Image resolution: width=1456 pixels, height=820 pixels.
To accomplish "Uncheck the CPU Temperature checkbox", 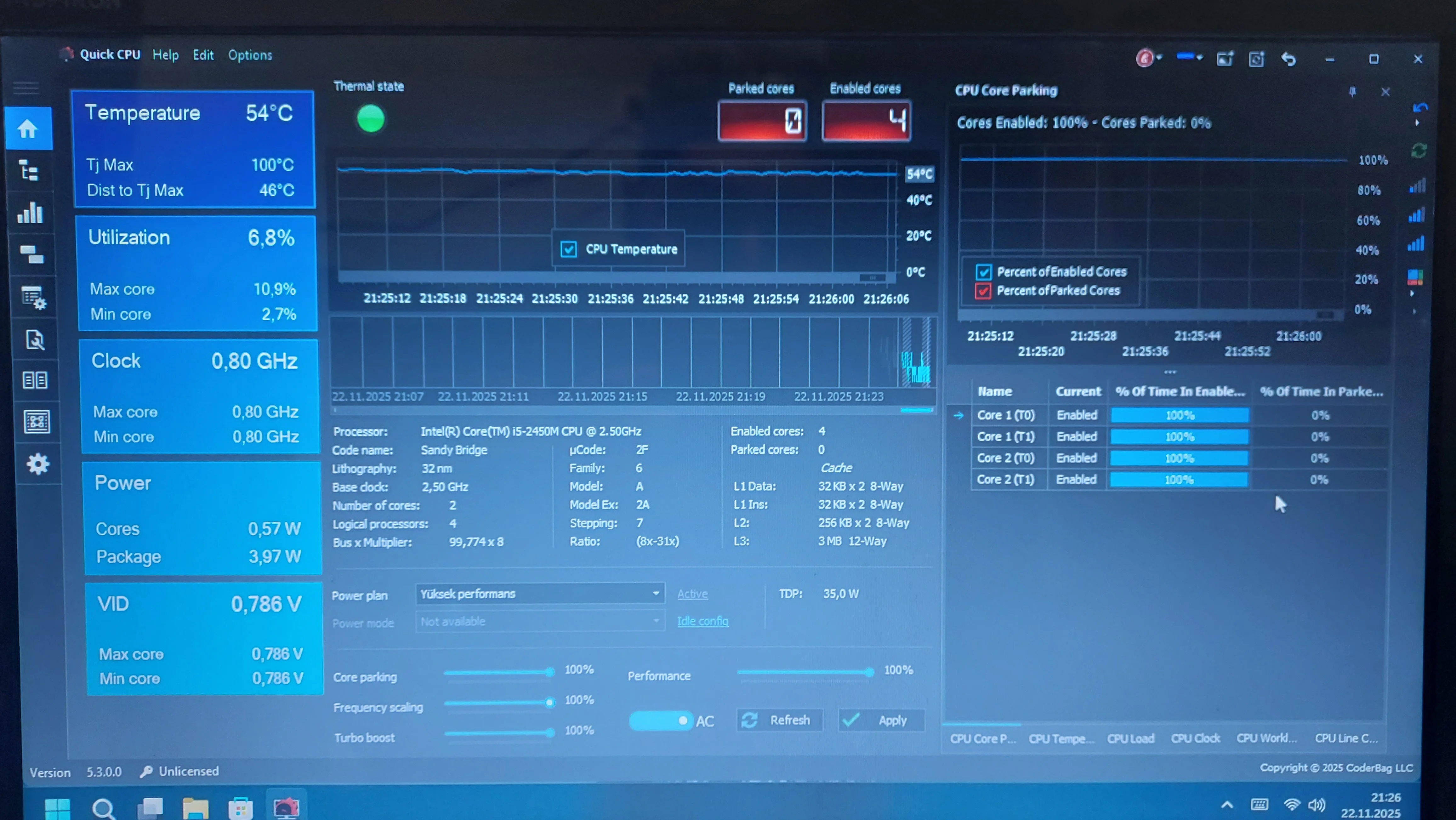I will pyautogui.click(x=569, y=249).
